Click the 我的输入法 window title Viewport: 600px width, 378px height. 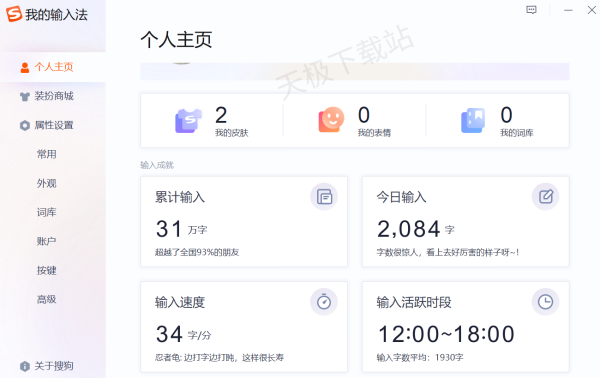coord(57,15)
